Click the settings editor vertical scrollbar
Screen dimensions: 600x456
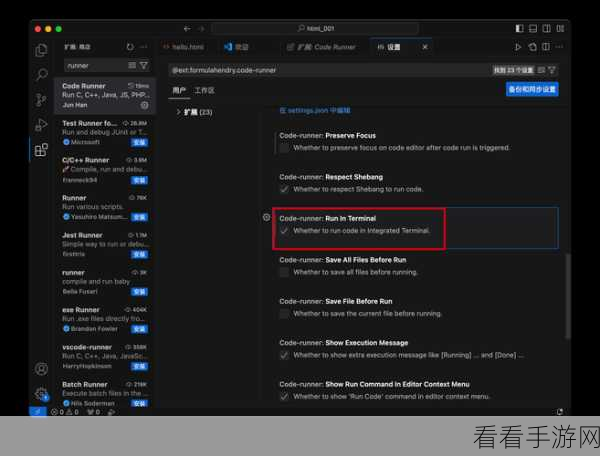coord(568,295)
